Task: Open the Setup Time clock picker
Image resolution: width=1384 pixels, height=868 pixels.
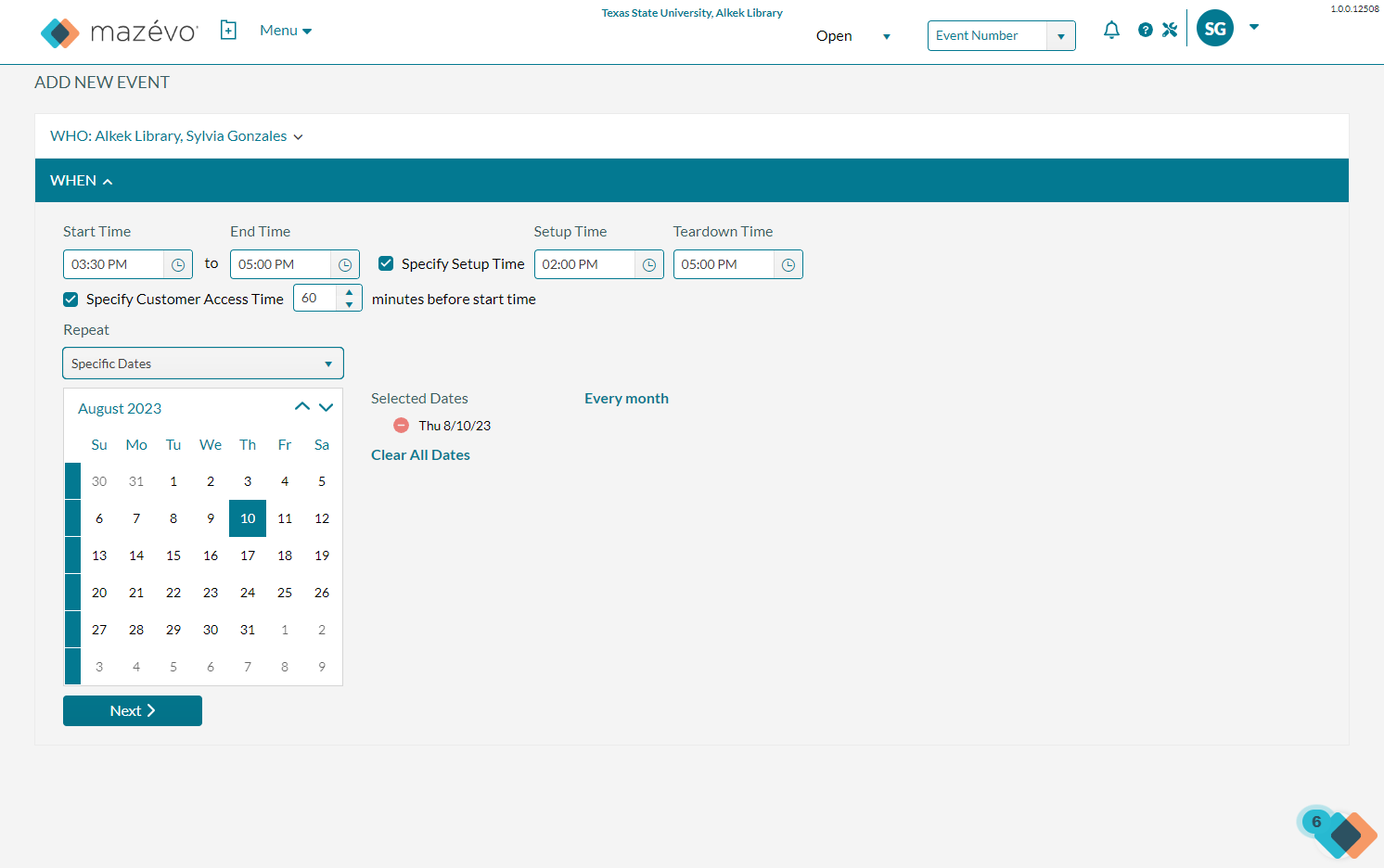Action: tap(649, 264)
